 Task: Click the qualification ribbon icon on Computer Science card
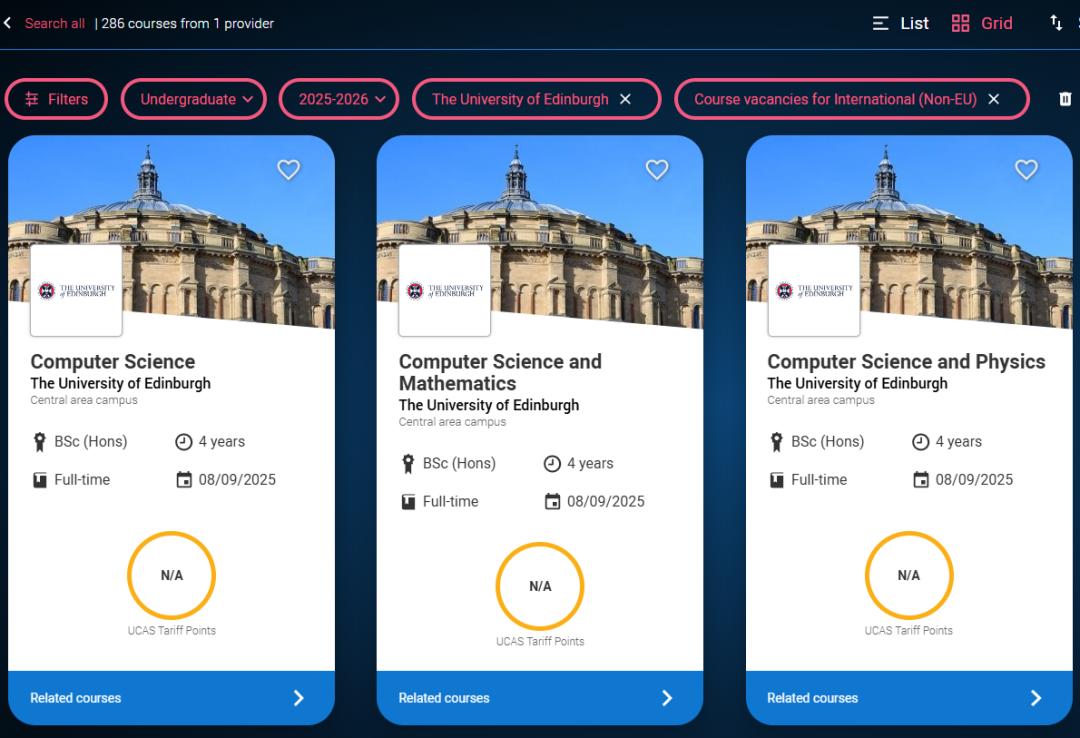point(39,442)
